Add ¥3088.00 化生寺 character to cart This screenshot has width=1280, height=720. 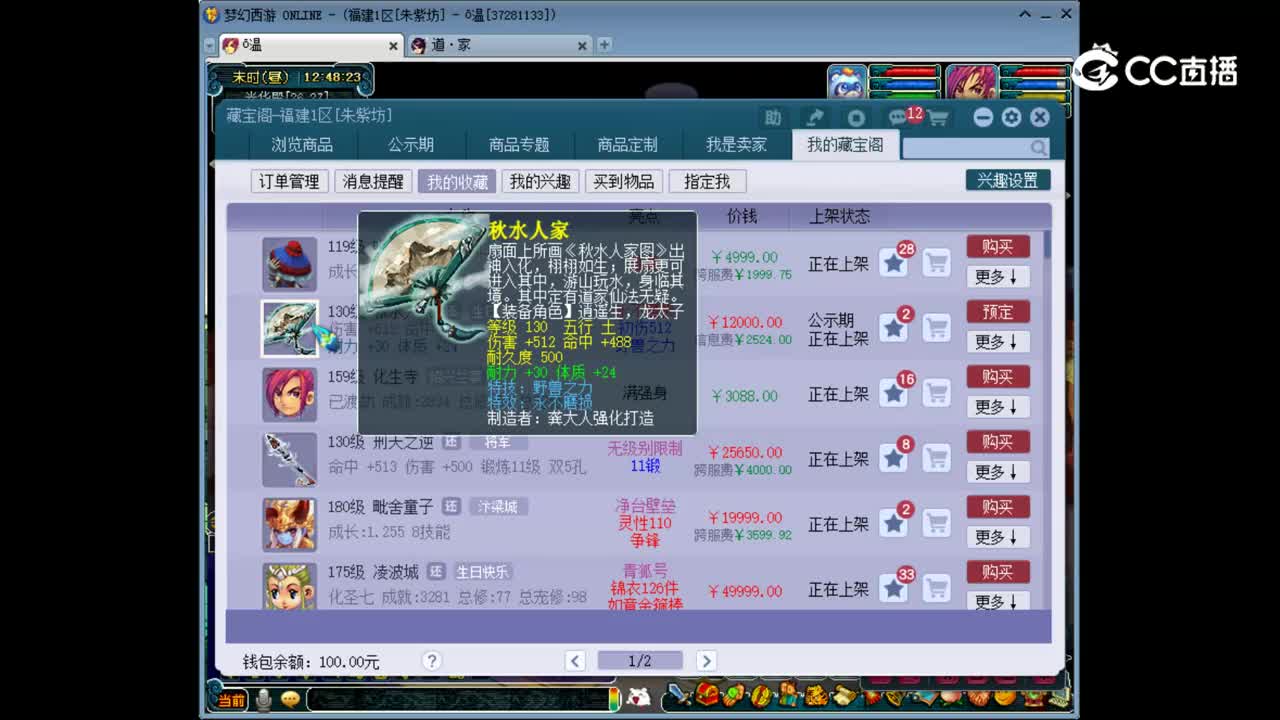point(936,393)
